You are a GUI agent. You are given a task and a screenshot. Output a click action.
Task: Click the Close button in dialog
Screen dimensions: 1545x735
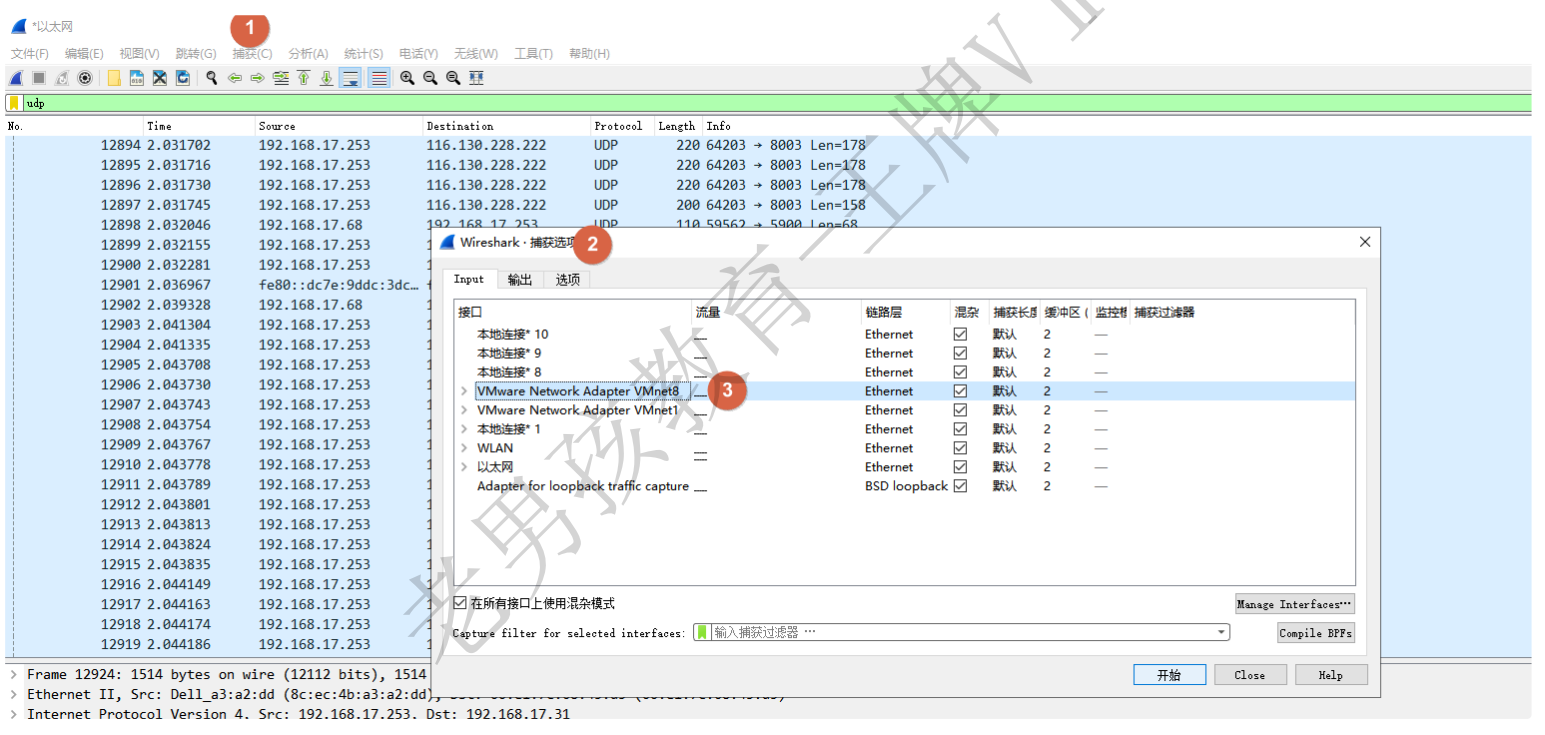[x=1250, y=675]
